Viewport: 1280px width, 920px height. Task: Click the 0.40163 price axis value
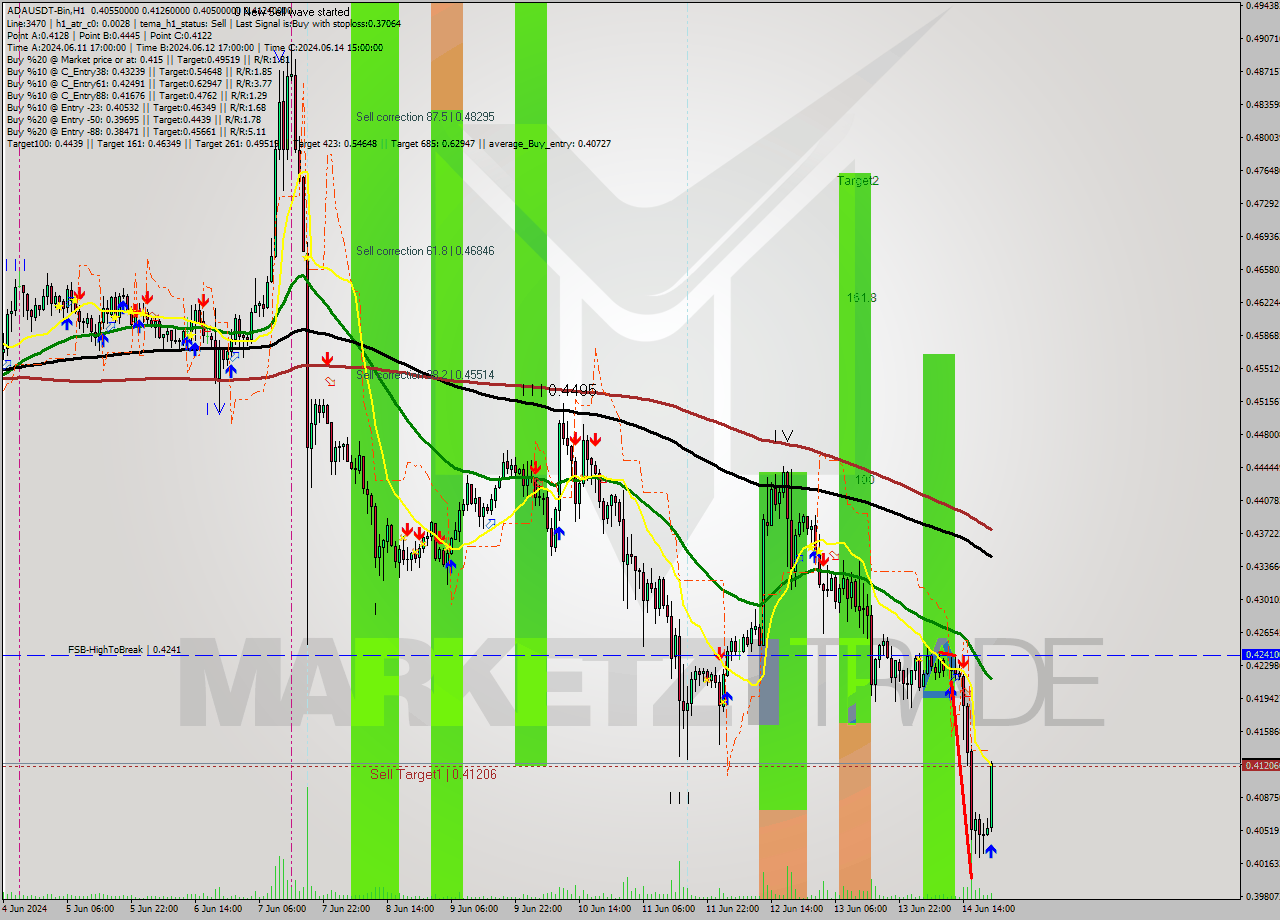click(x=1262, y=863)
